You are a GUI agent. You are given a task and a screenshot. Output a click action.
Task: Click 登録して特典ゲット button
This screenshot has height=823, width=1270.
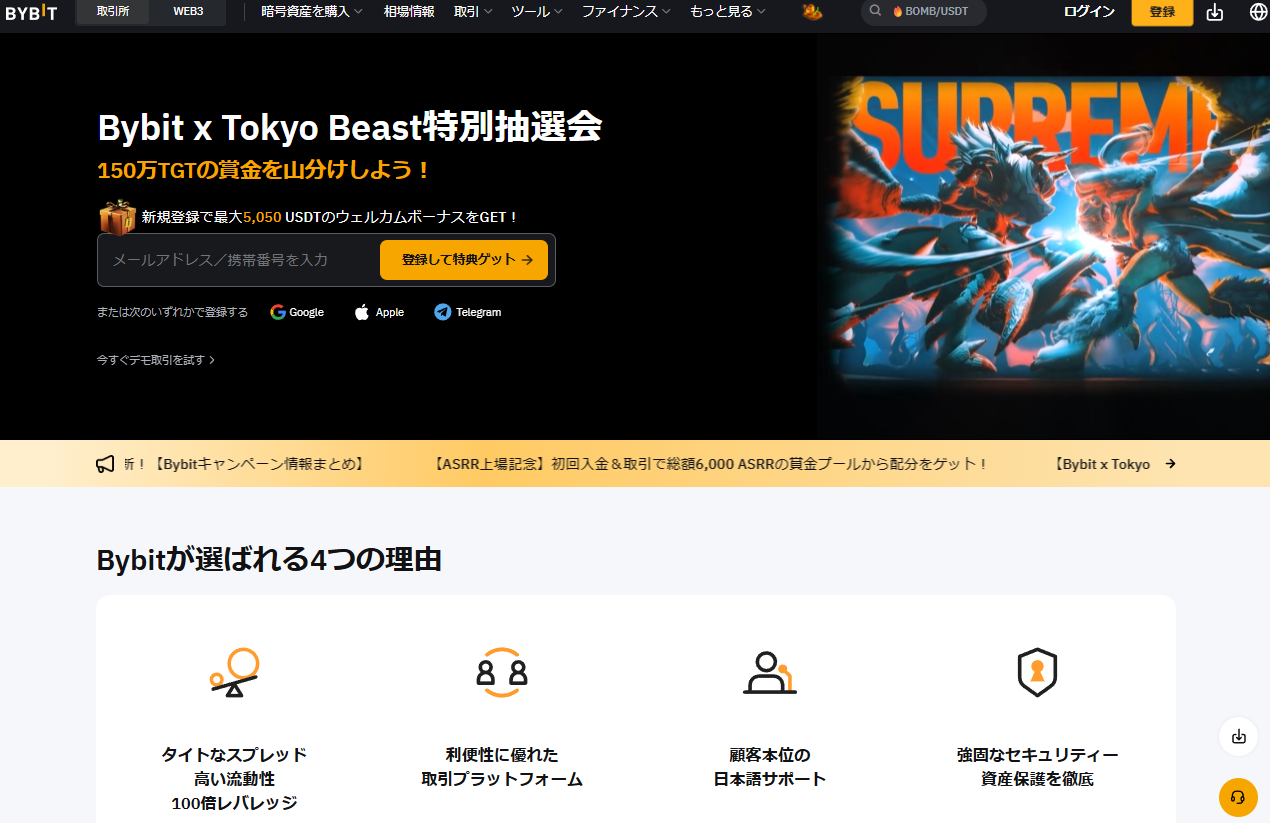pos(464,260)
